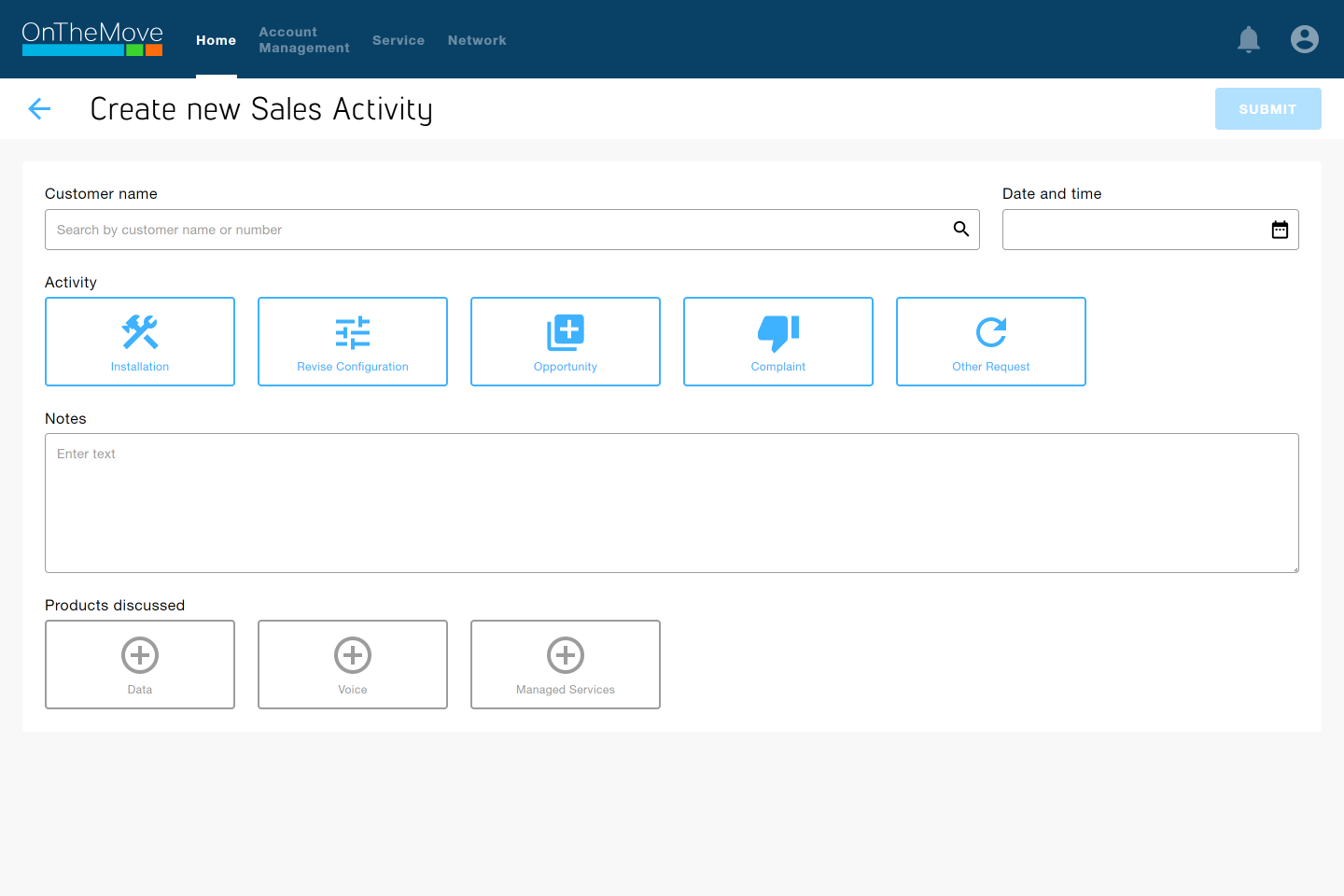Choose the Opportunity activity tile
Viewport: 1344px width, 896px height.
(566, 342)
